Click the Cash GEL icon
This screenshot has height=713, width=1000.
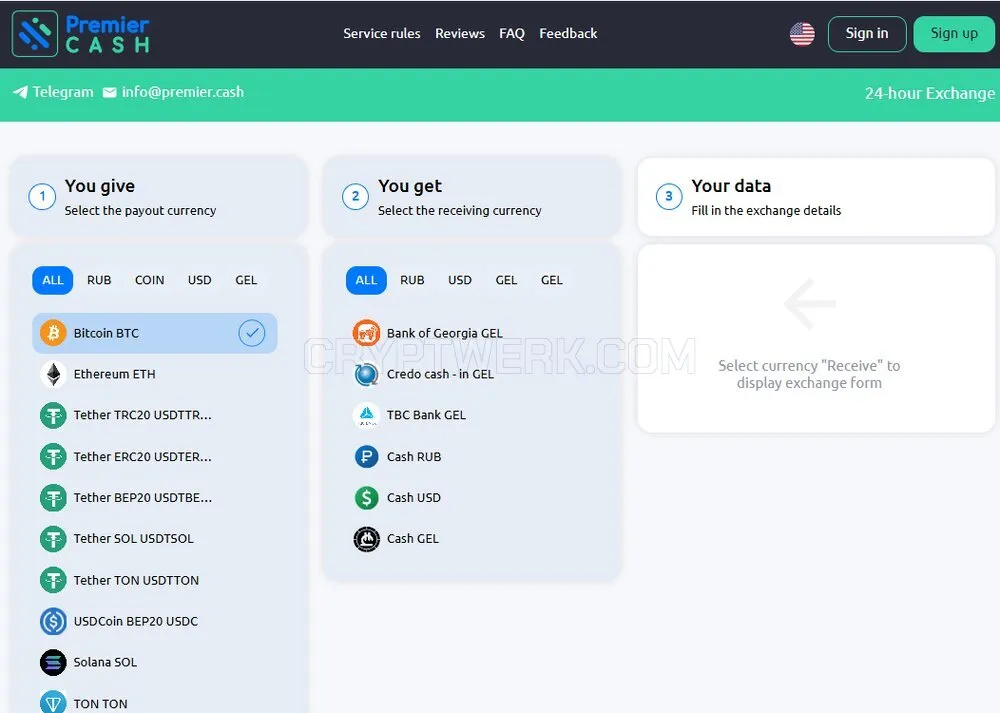click(366, 539)
